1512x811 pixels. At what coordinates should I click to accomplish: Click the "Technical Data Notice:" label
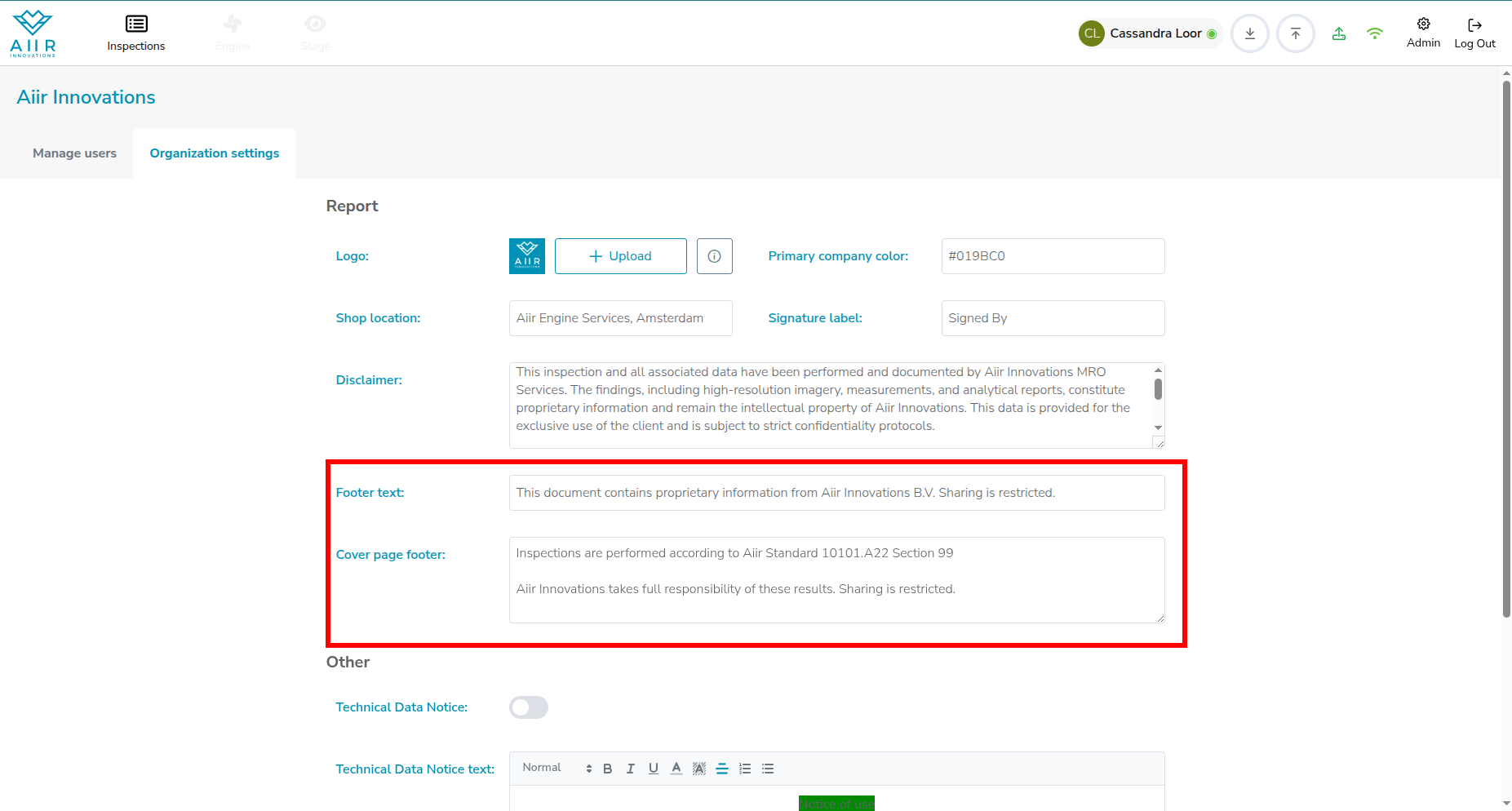(x=402, y=707)
